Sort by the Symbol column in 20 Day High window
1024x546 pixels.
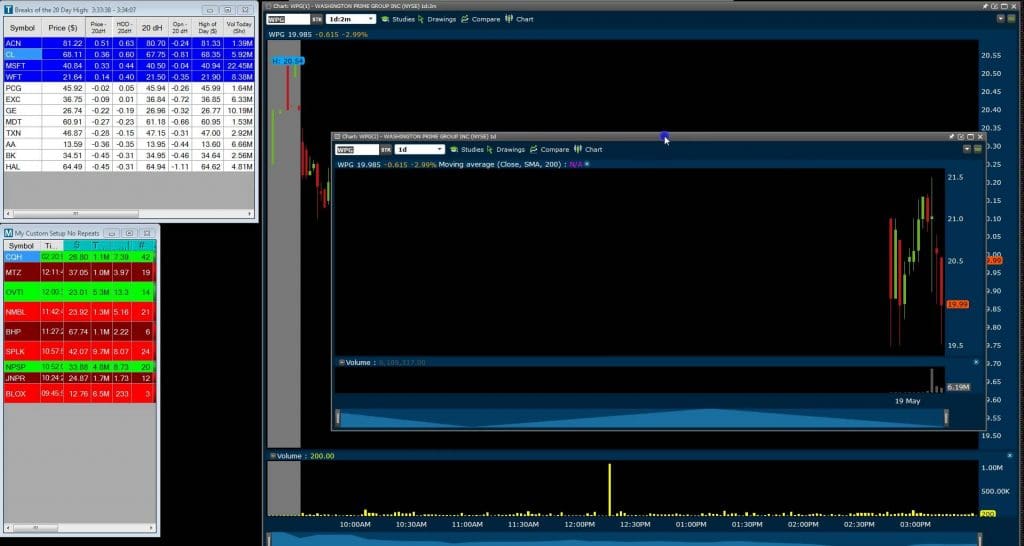tap(22, 27)
